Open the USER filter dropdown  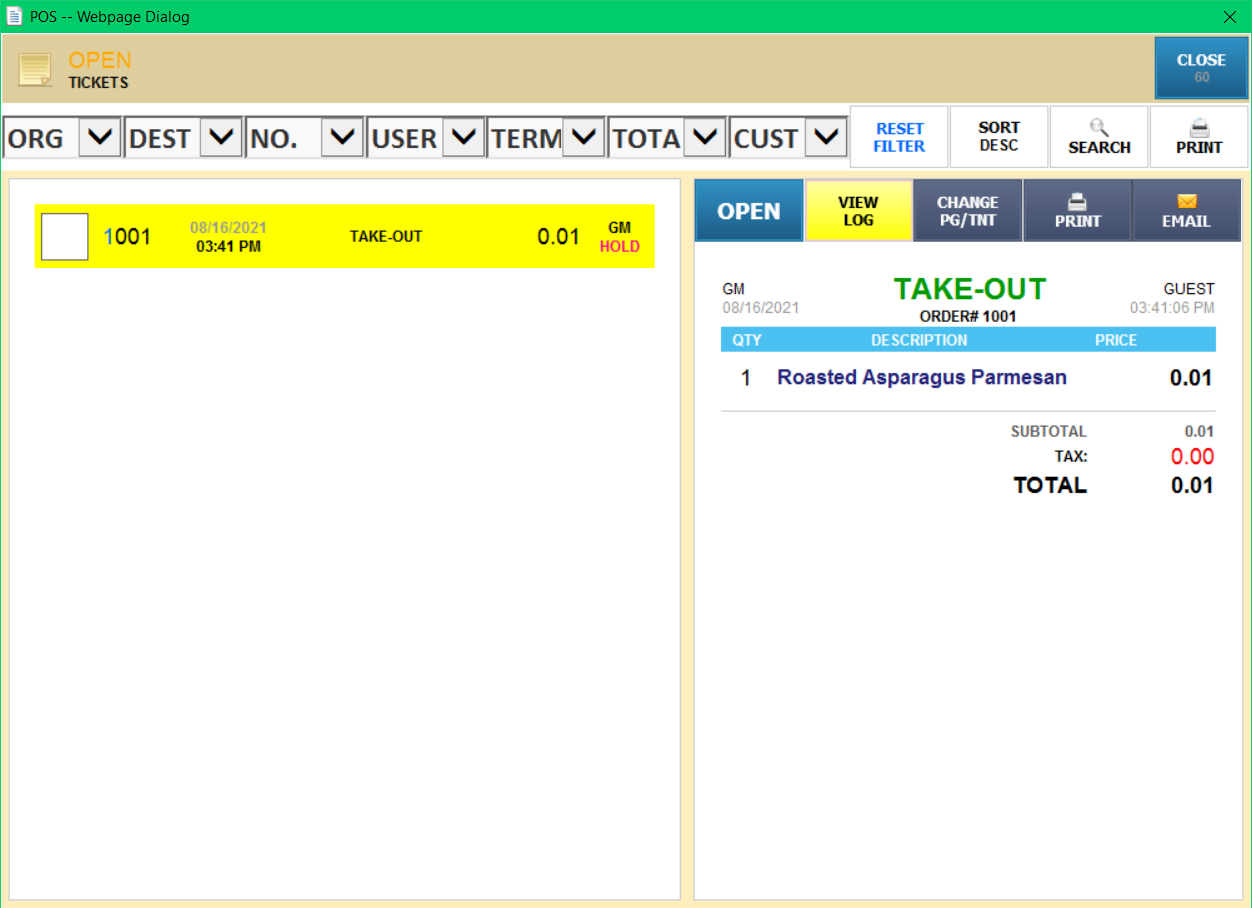[x=463, y=137]
